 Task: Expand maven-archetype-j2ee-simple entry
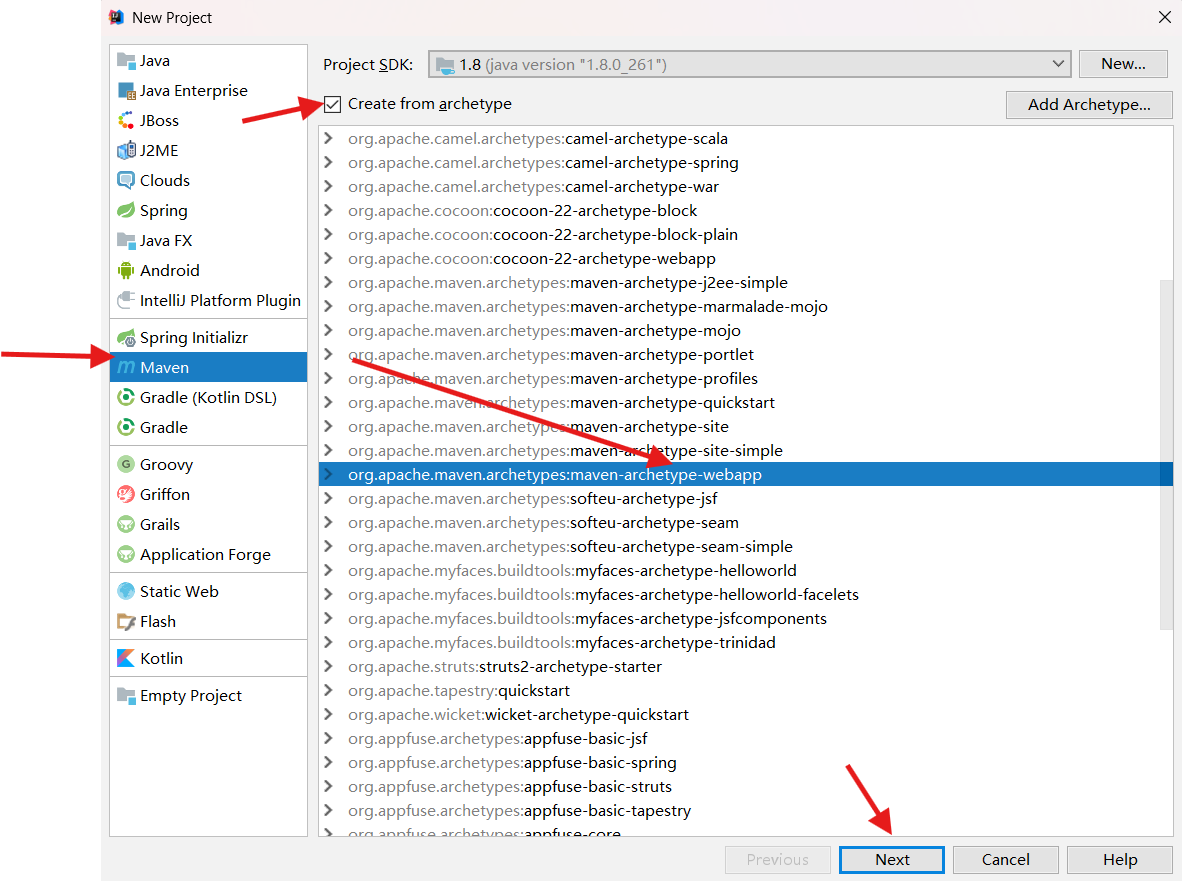pyautogui.click(x=328, y=283)
